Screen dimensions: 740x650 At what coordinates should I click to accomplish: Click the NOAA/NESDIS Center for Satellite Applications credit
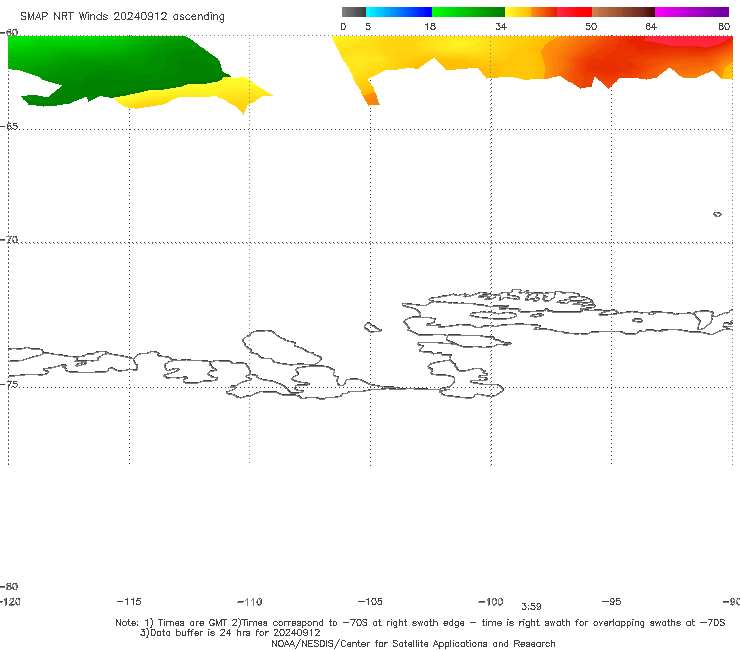(413, 644)
